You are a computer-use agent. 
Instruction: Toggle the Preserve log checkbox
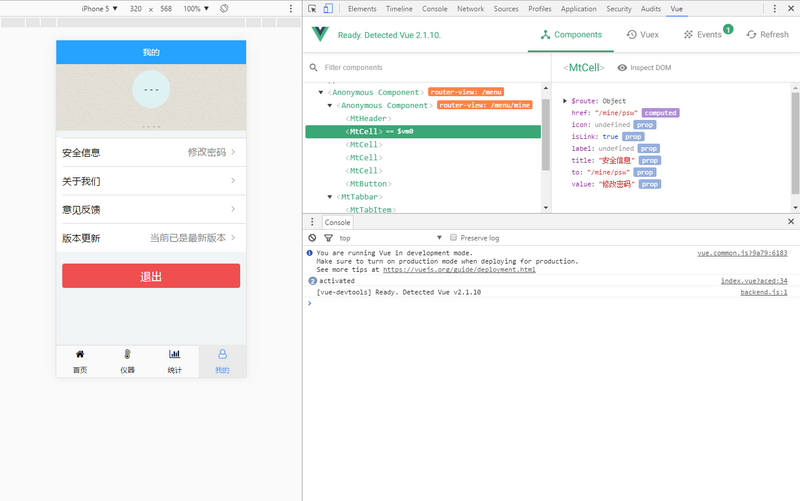[453, 238]
